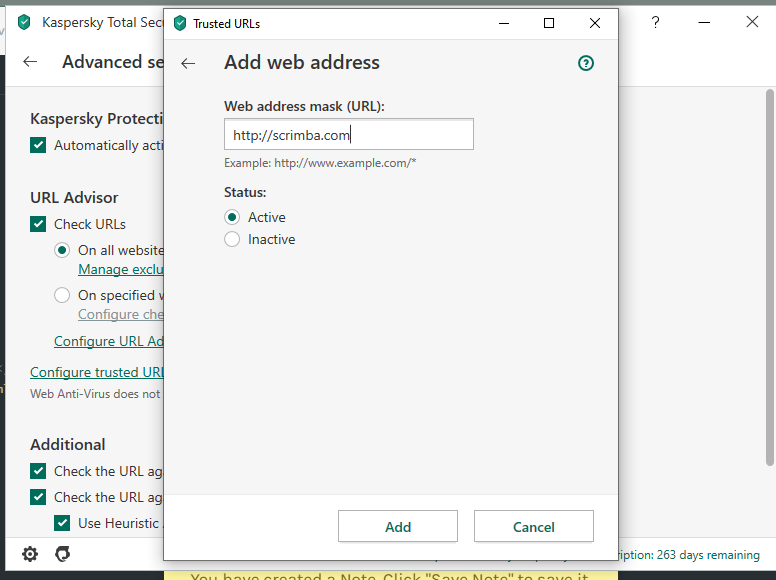The image size is (776, 580).
Task: Open Configure trusted URLs link
Action: pyautogui.click(x=97, y=372)
